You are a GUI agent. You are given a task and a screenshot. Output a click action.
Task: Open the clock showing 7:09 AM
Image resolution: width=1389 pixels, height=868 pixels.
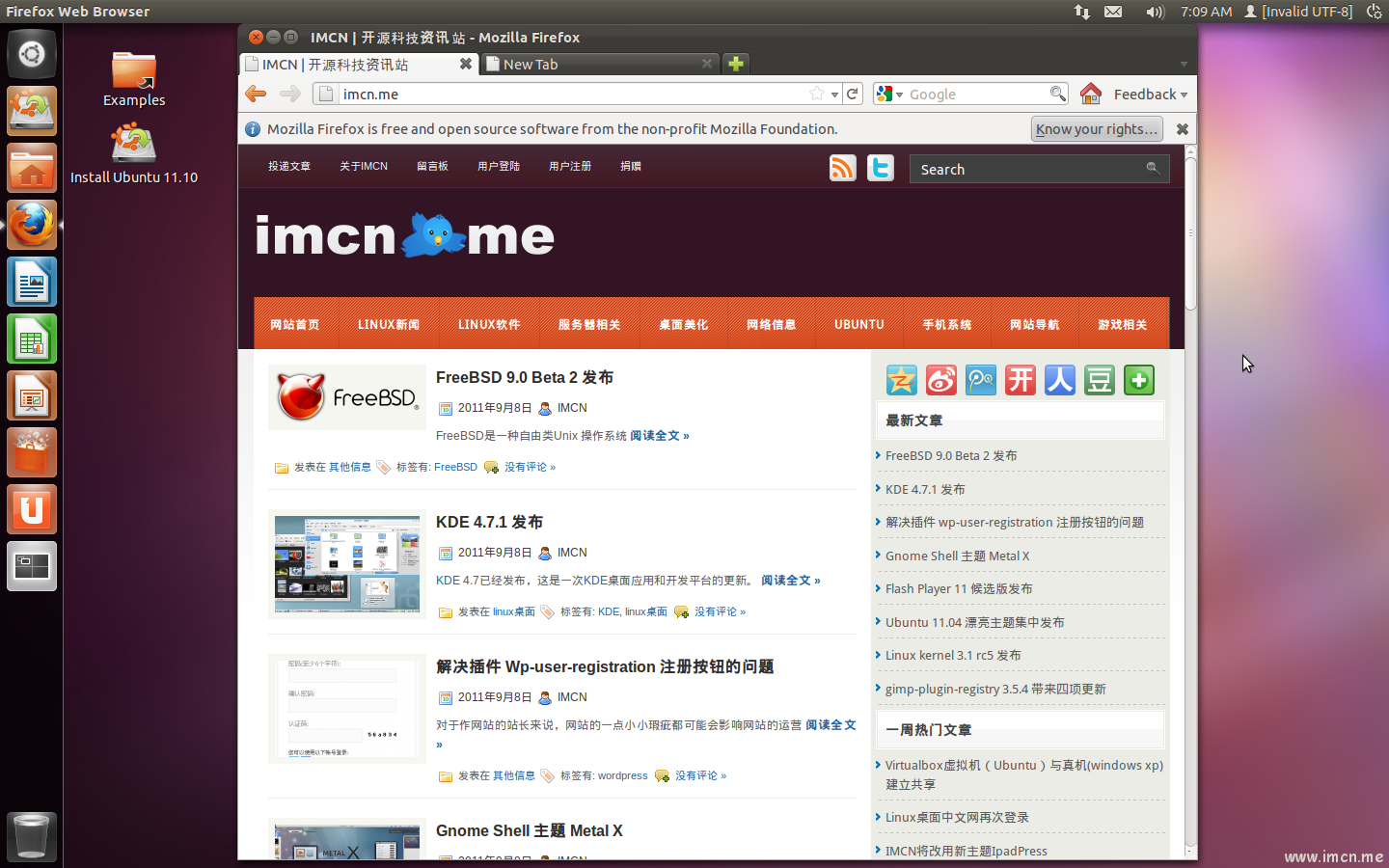[x=1206, y=12]
